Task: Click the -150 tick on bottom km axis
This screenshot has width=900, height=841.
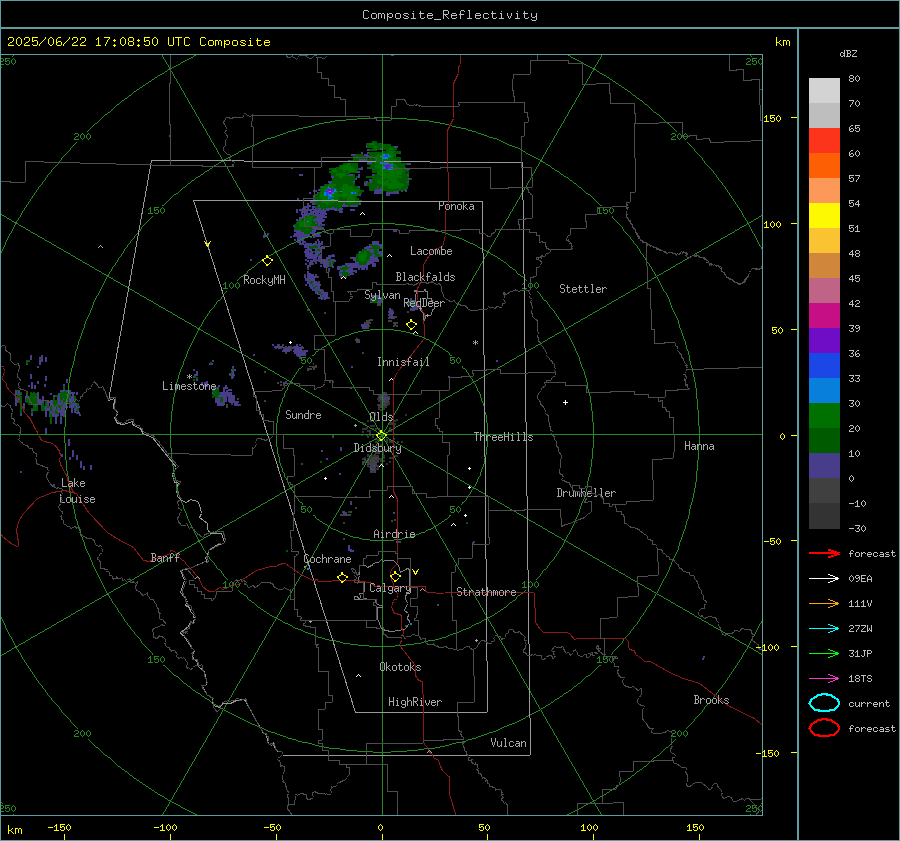Action: tap(59, 827)
